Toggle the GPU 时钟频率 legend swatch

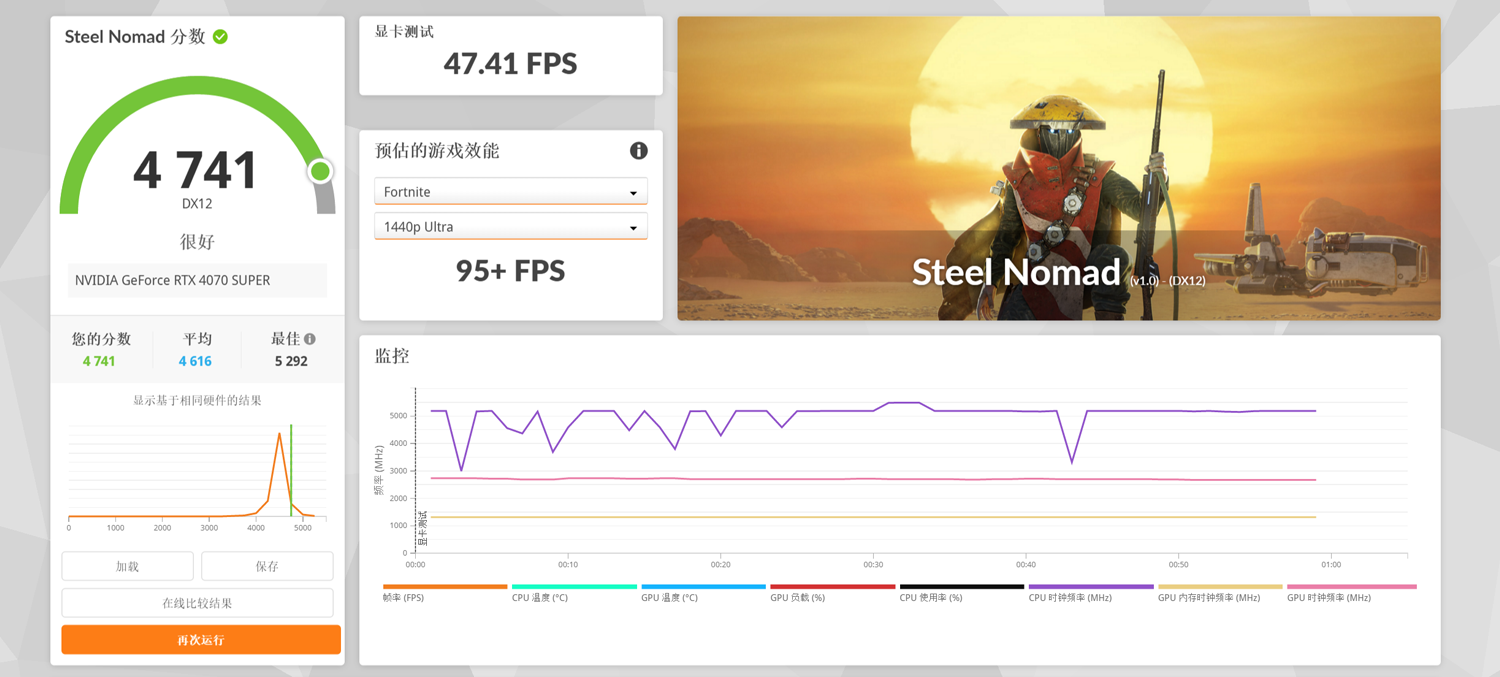coord(1352,587)
